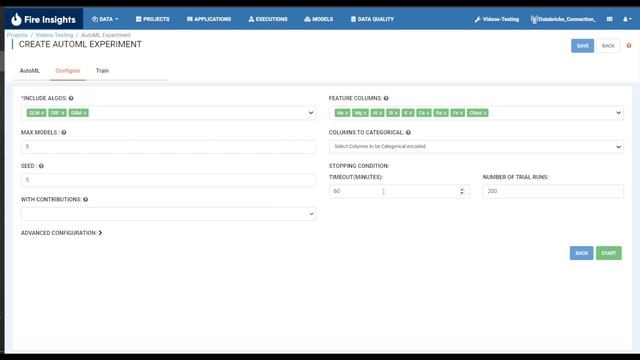
Task: Click the SAVE button
Action: click(582, 46)
